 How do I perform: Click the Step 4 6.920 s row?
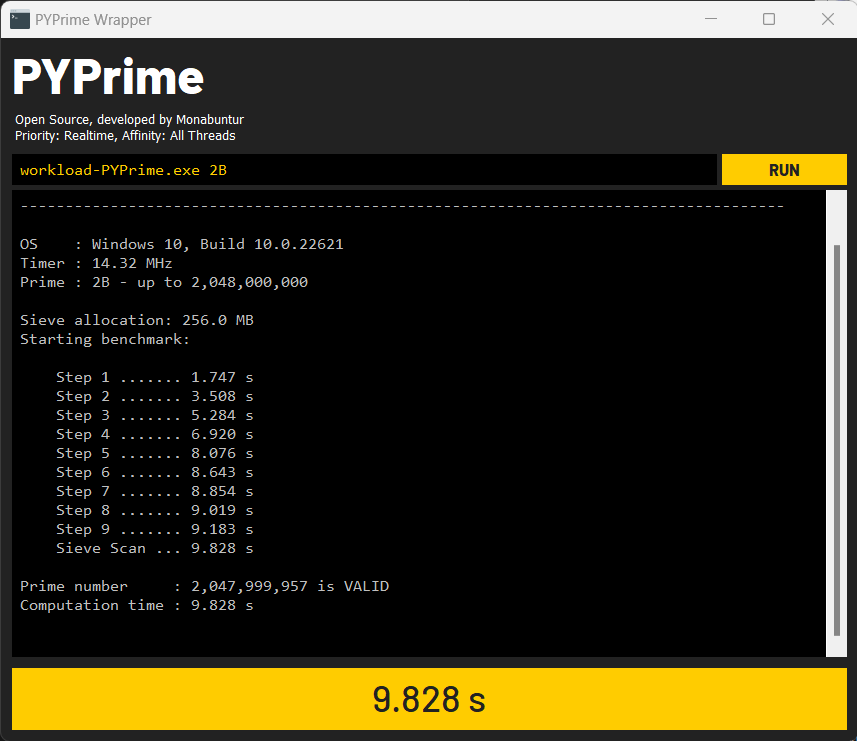pos(155,434)
